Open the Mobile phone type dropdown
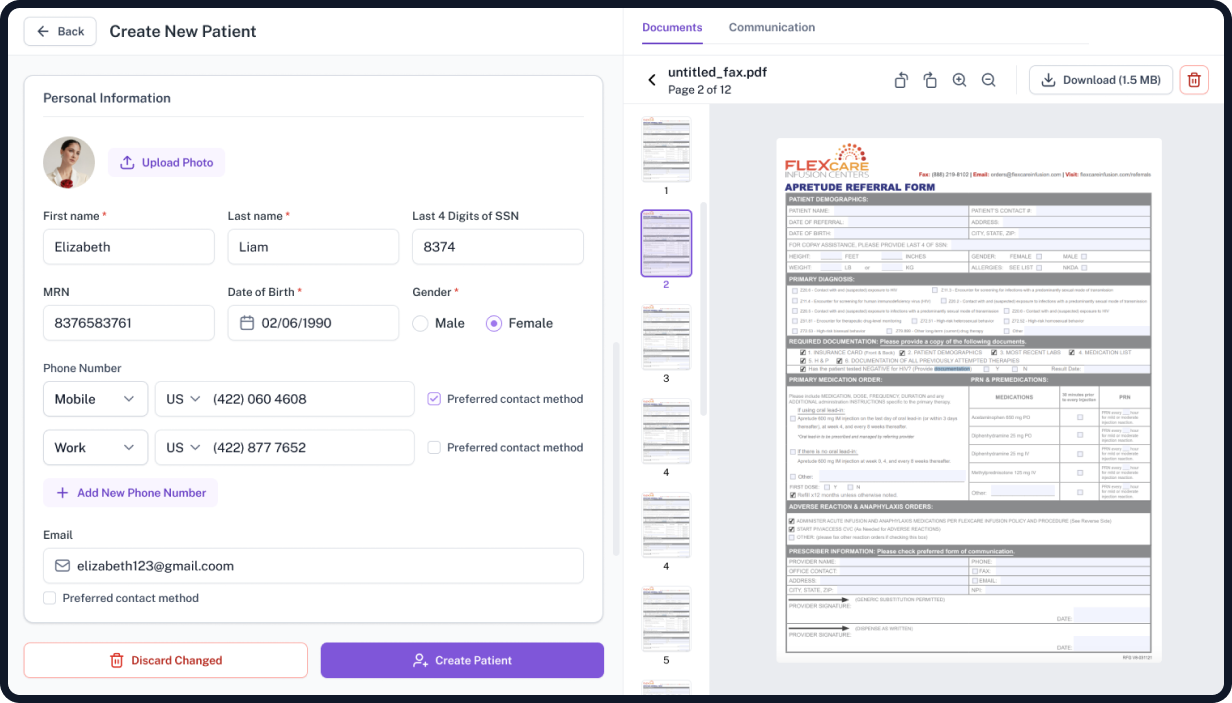This screenshot has width=1232, height=703. (x=95, y=399)
